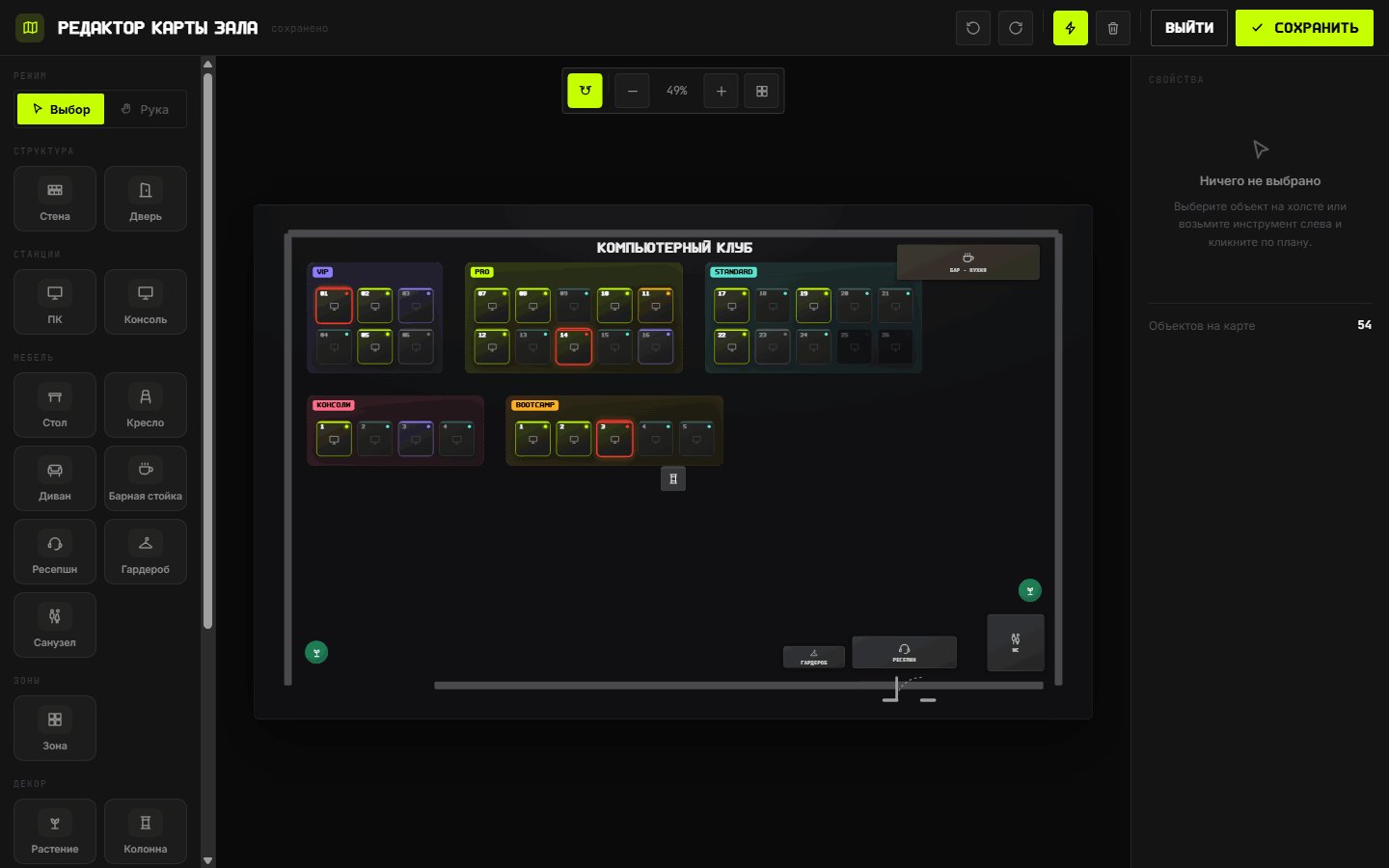Select the column object on the map
Image resolution: width=1389 pixels, height=868 pixels.
pyautogui.click(x=673, y=478)
